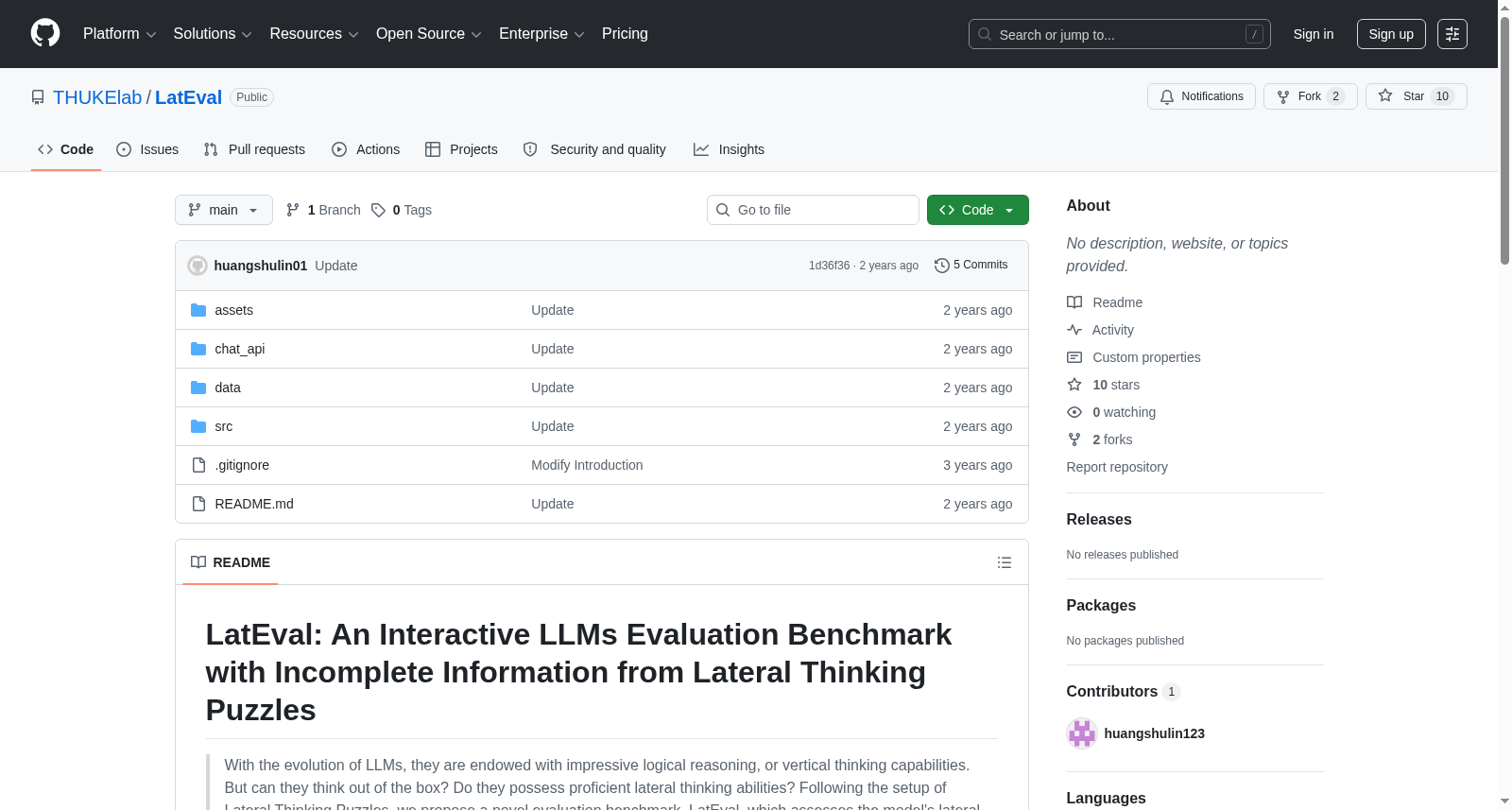The width and height of the screenshot is (1512, 810).
Task: Click the Sign in link
Action: click(1314, 34)
